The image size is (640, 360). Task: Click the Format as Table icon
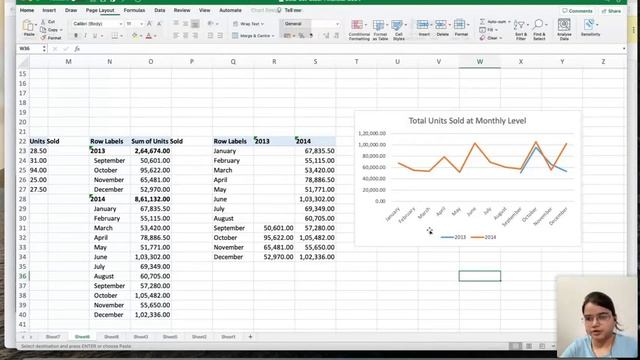coord(378,25)
